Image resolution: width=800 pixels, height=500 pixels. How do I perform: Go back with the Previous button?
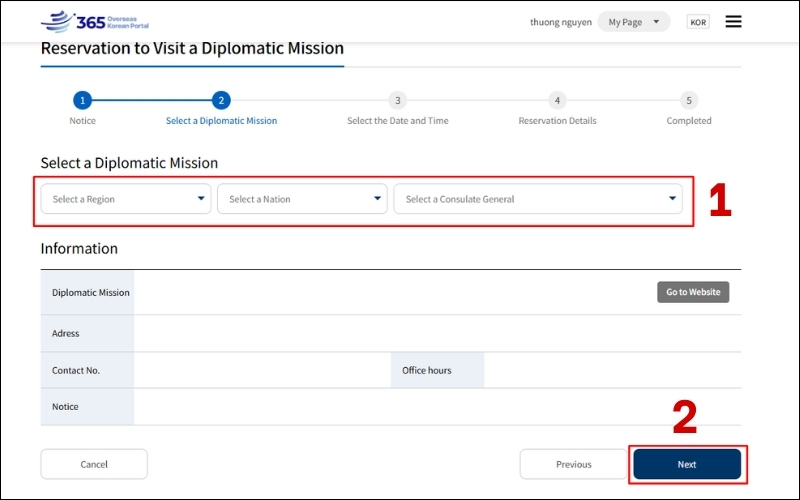point(573,464)
